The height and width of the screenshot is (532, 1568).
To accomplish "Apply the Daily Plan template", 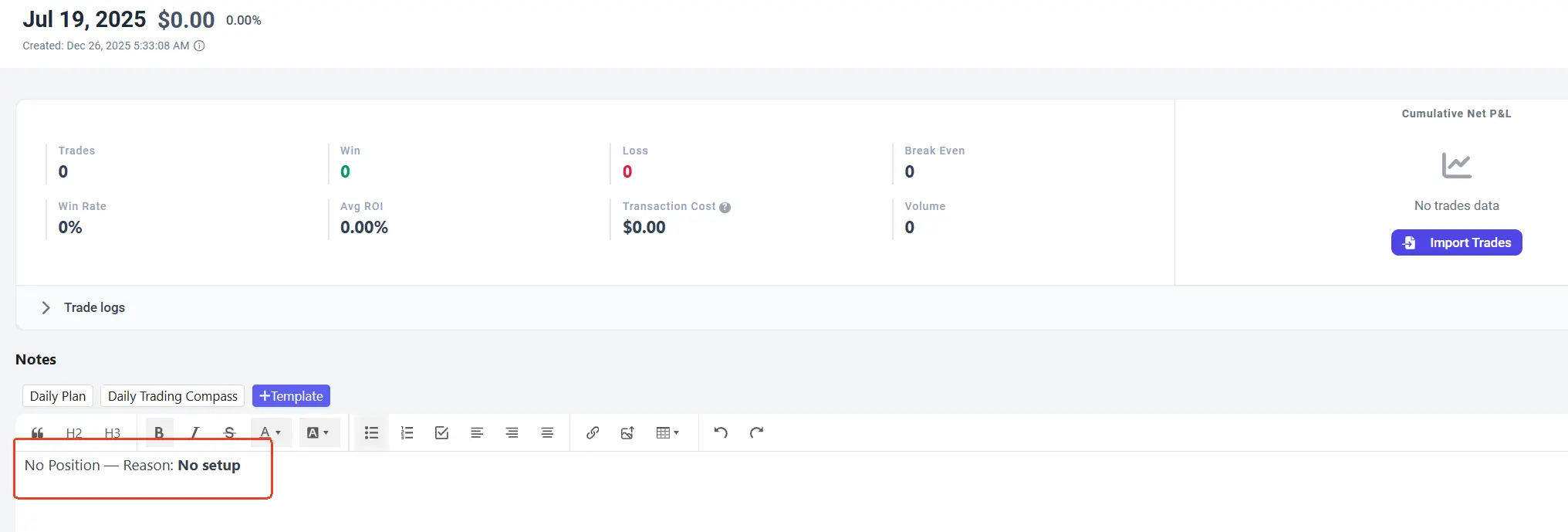I will [58, 396].
